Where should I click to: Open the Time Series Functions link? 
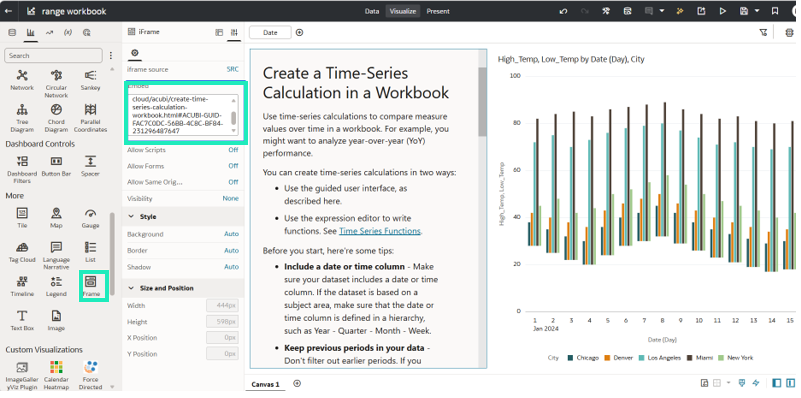[380, 231]
